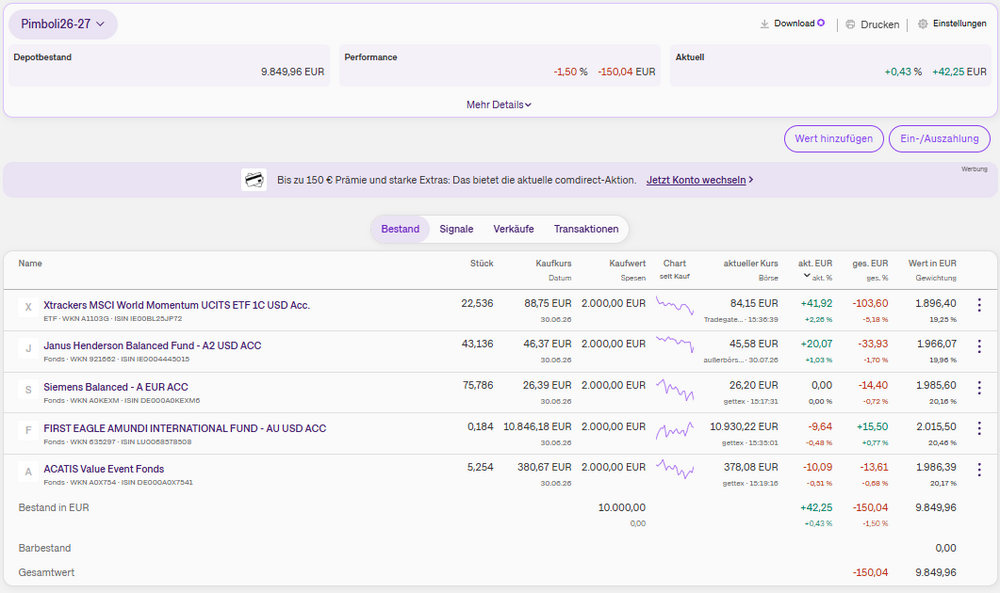Click the credit card icon in the promo banner
This screenshot has height=593, width=1000.
[x=254, y=180]
